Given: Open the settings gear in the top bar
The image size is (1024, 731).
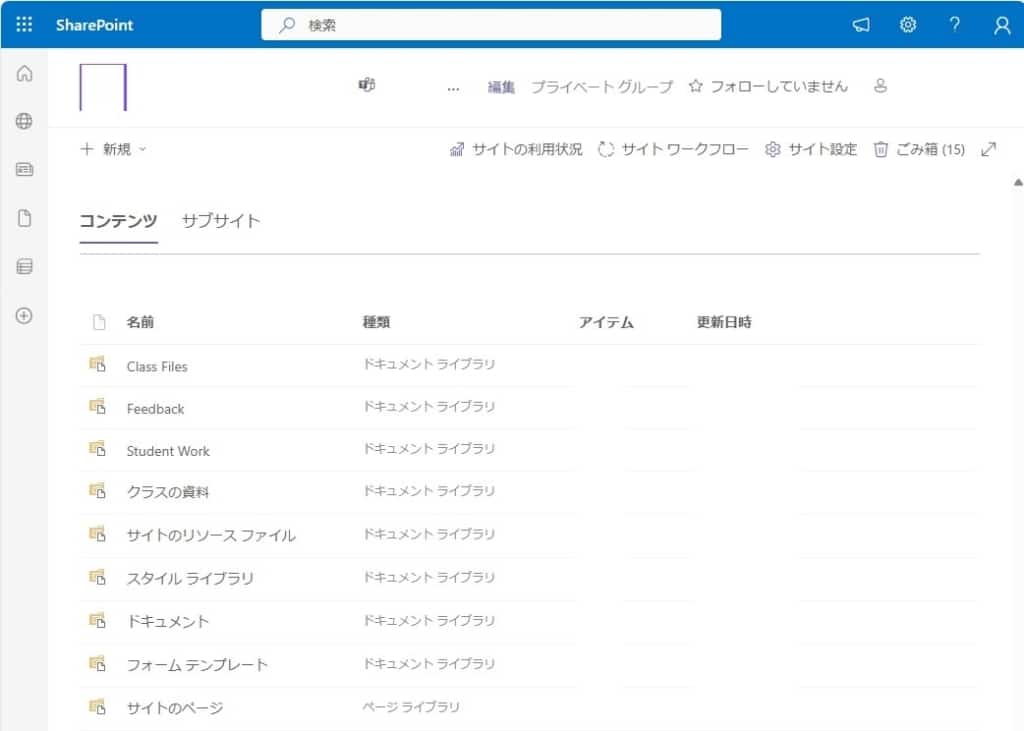Looking at the screenshot, I should pyautogui.click(x=907, y=24).
